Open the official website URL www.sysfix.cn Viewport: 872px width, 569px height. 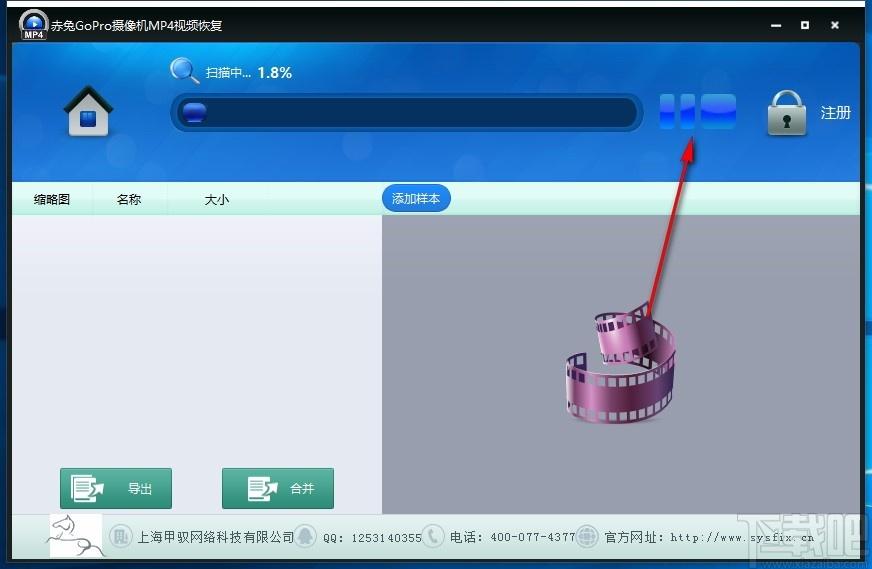click(742, 537)
